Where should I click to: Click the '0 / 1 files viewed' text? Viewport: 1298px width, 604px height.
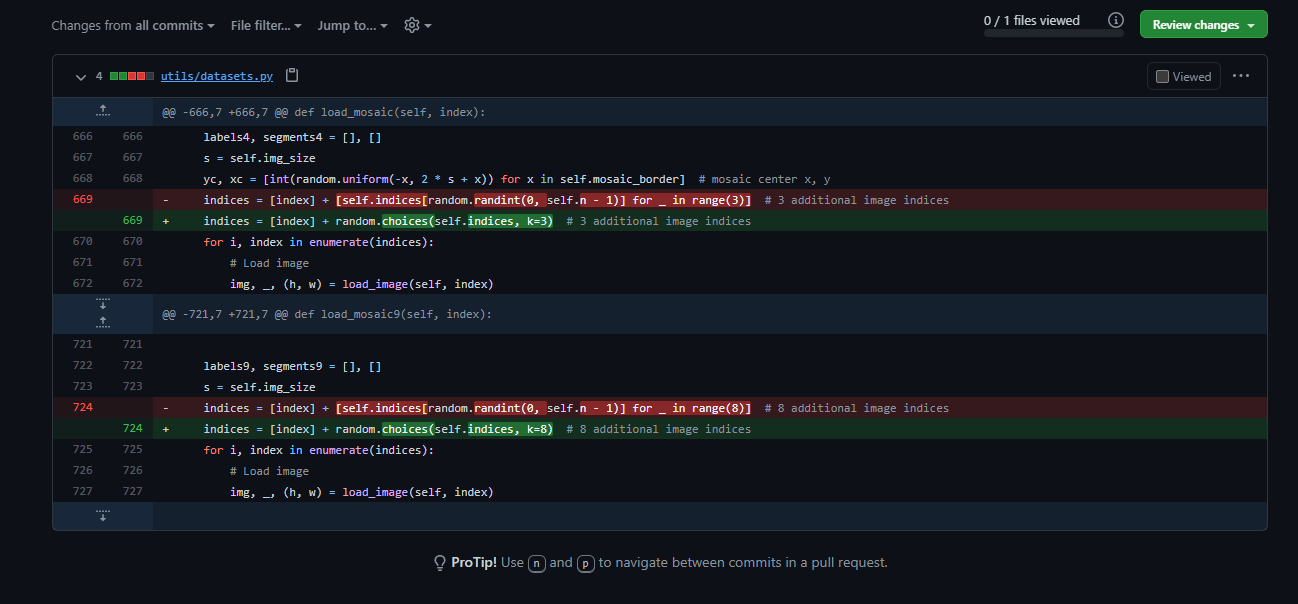coord(1031,20)
